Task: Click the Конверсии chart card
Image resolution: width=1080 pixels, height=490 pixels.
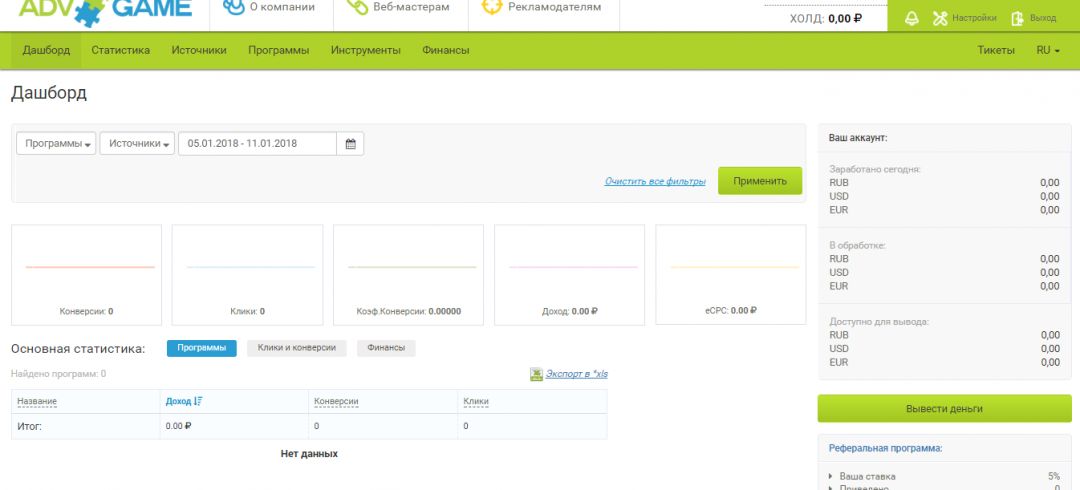Action: (x=87, y=274)
